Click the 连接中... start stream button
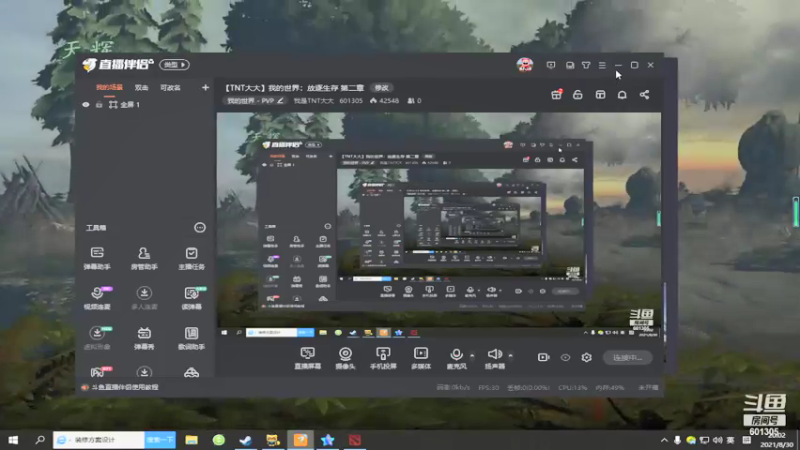800x450 pixels. [x=628, y=358]
